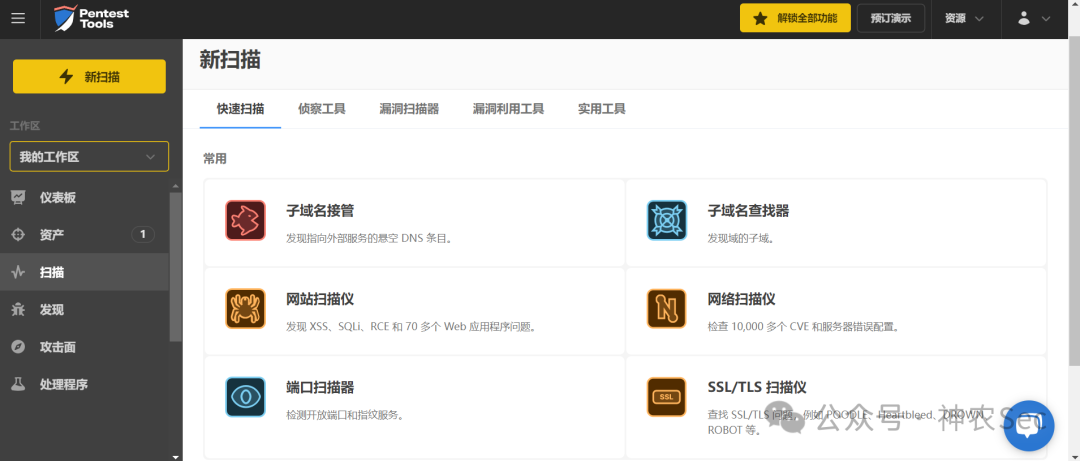Click the sidebar scrollbar thumb
This screenshot has width=1080, height=461.
176,266
